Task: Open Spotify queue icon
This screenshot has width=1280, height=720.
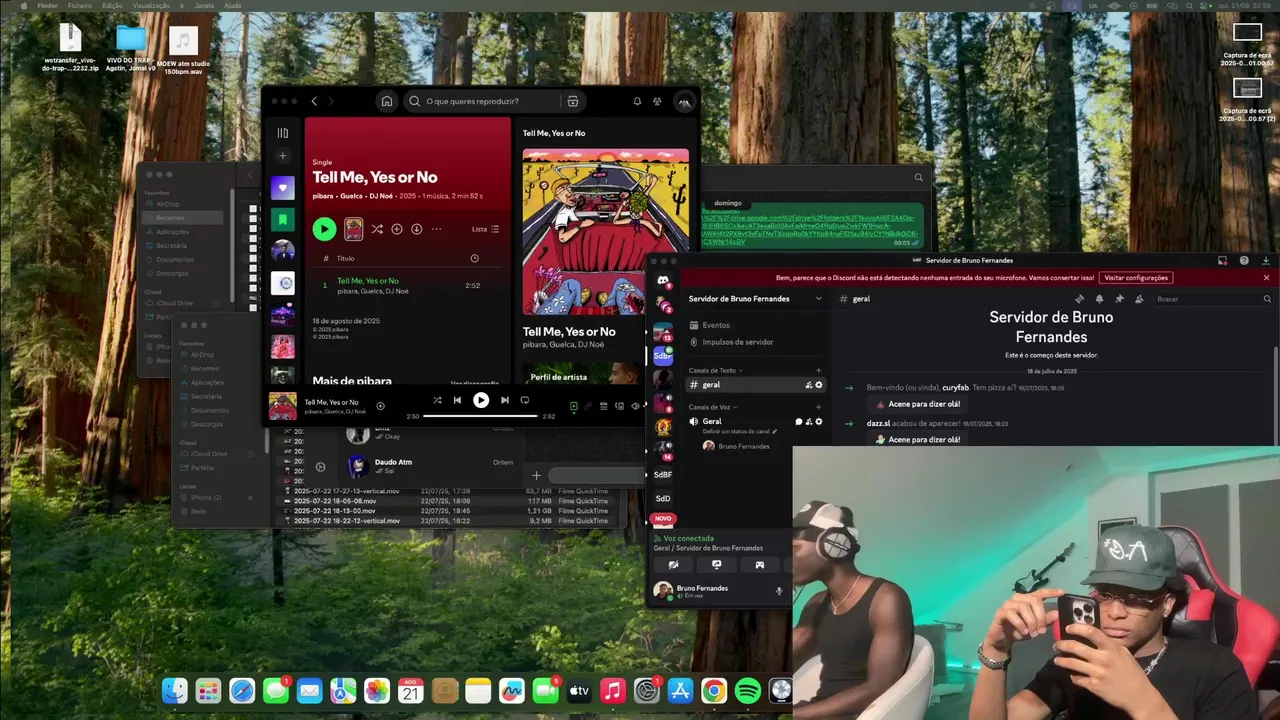Action: (603, 406)
